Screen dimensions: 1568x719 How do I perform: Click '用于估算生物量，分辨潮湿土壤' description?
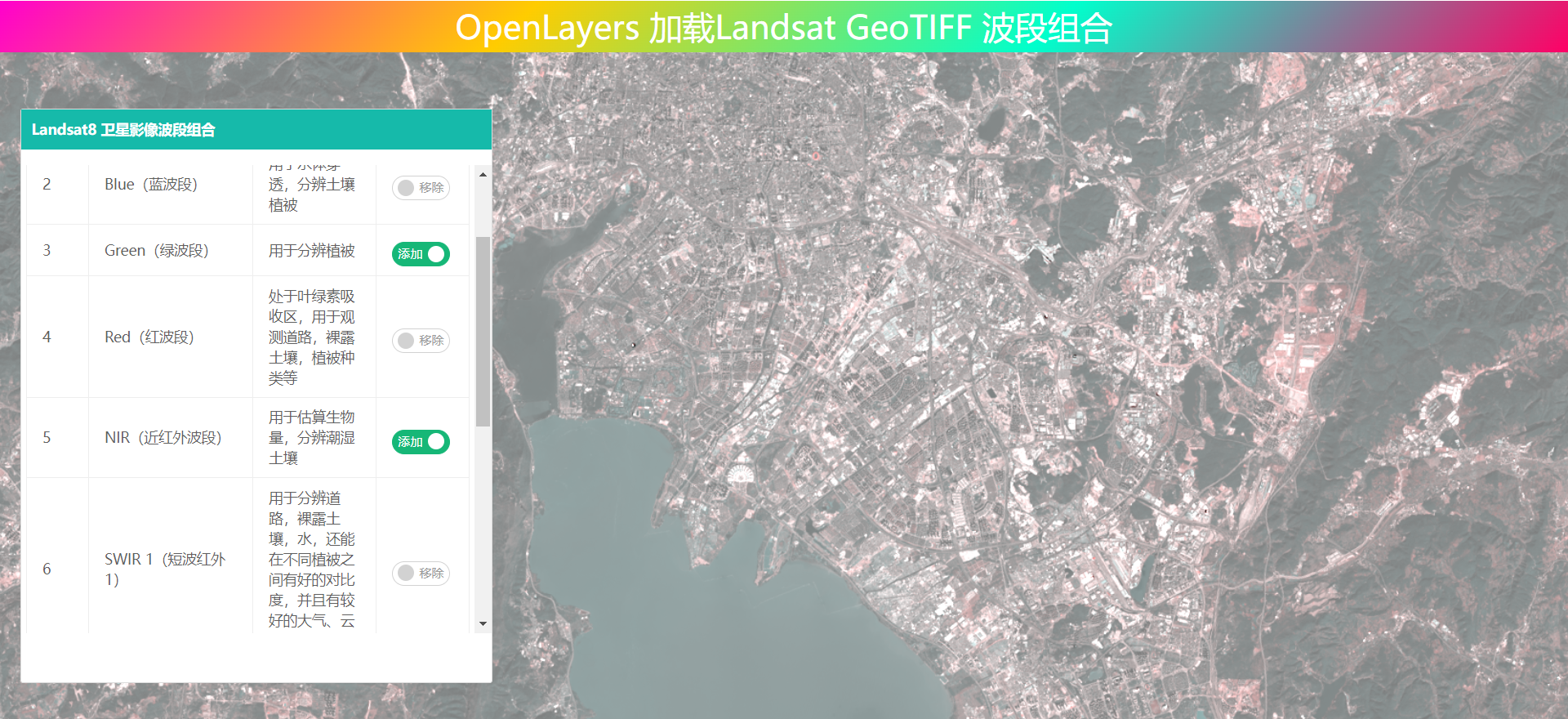pyautogui.click(x=312, y=438)
